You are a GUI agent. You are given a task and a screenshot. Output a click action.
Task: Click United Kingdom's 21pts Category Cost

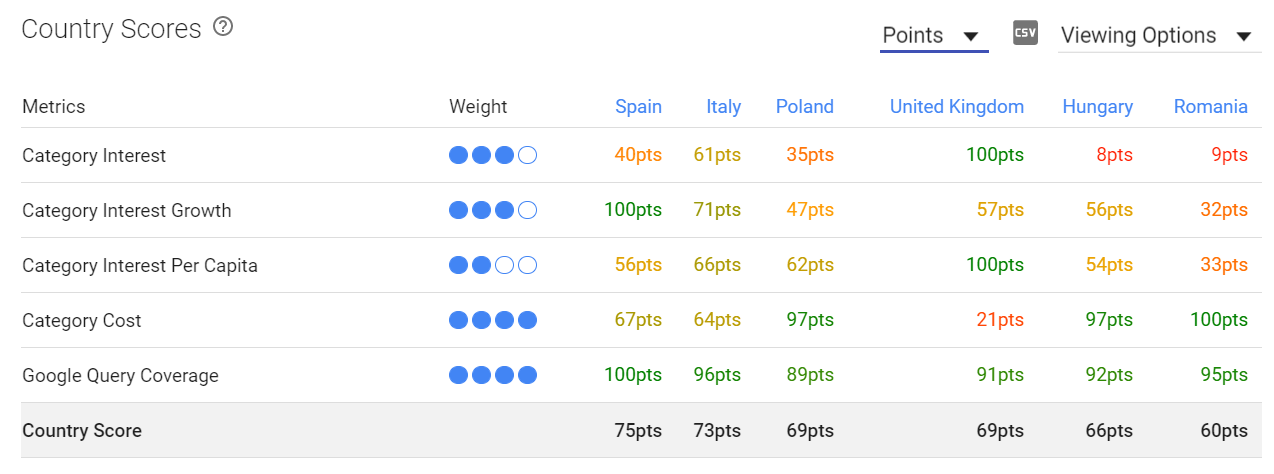[x=999, y=320]
